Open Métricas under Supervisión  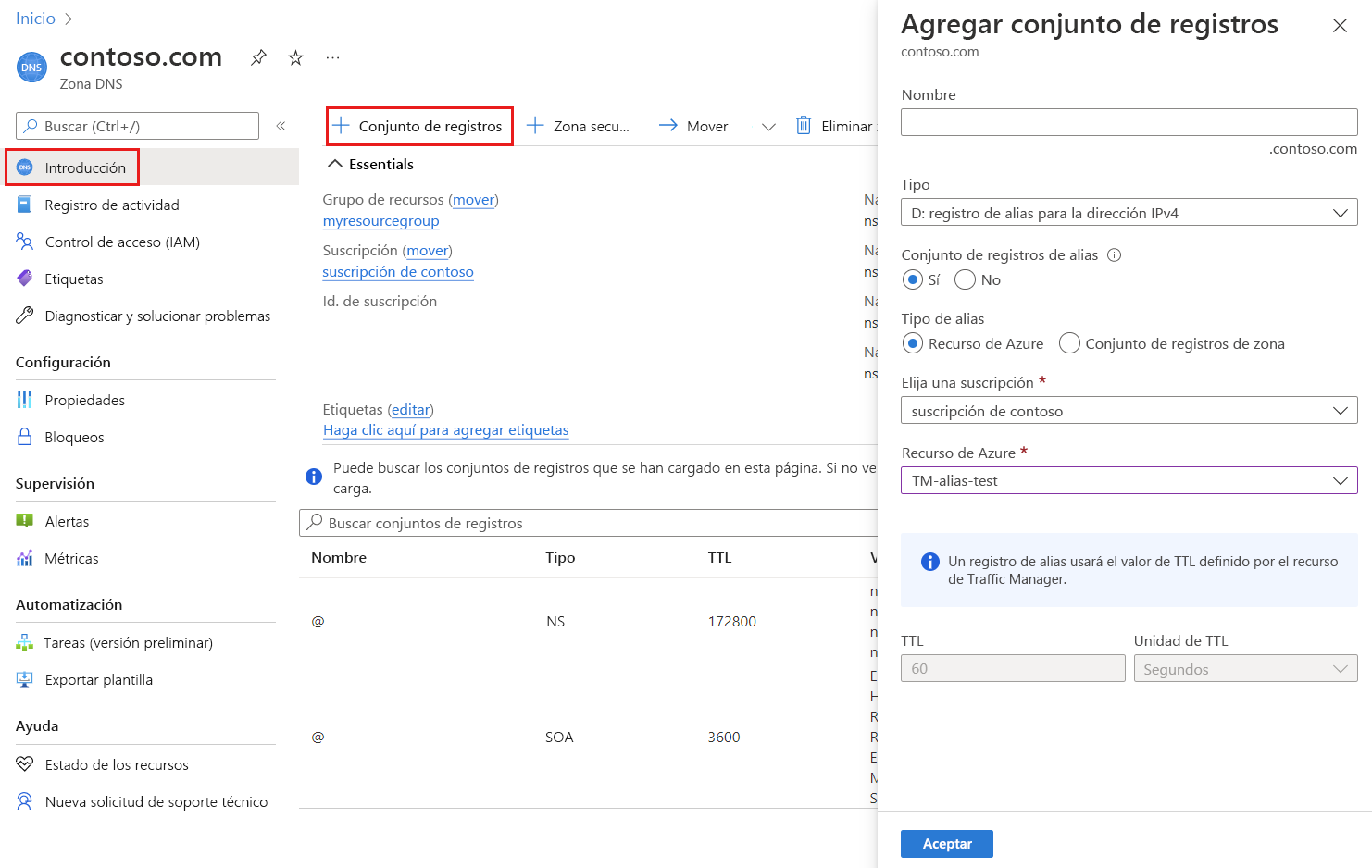click(71, 558)
